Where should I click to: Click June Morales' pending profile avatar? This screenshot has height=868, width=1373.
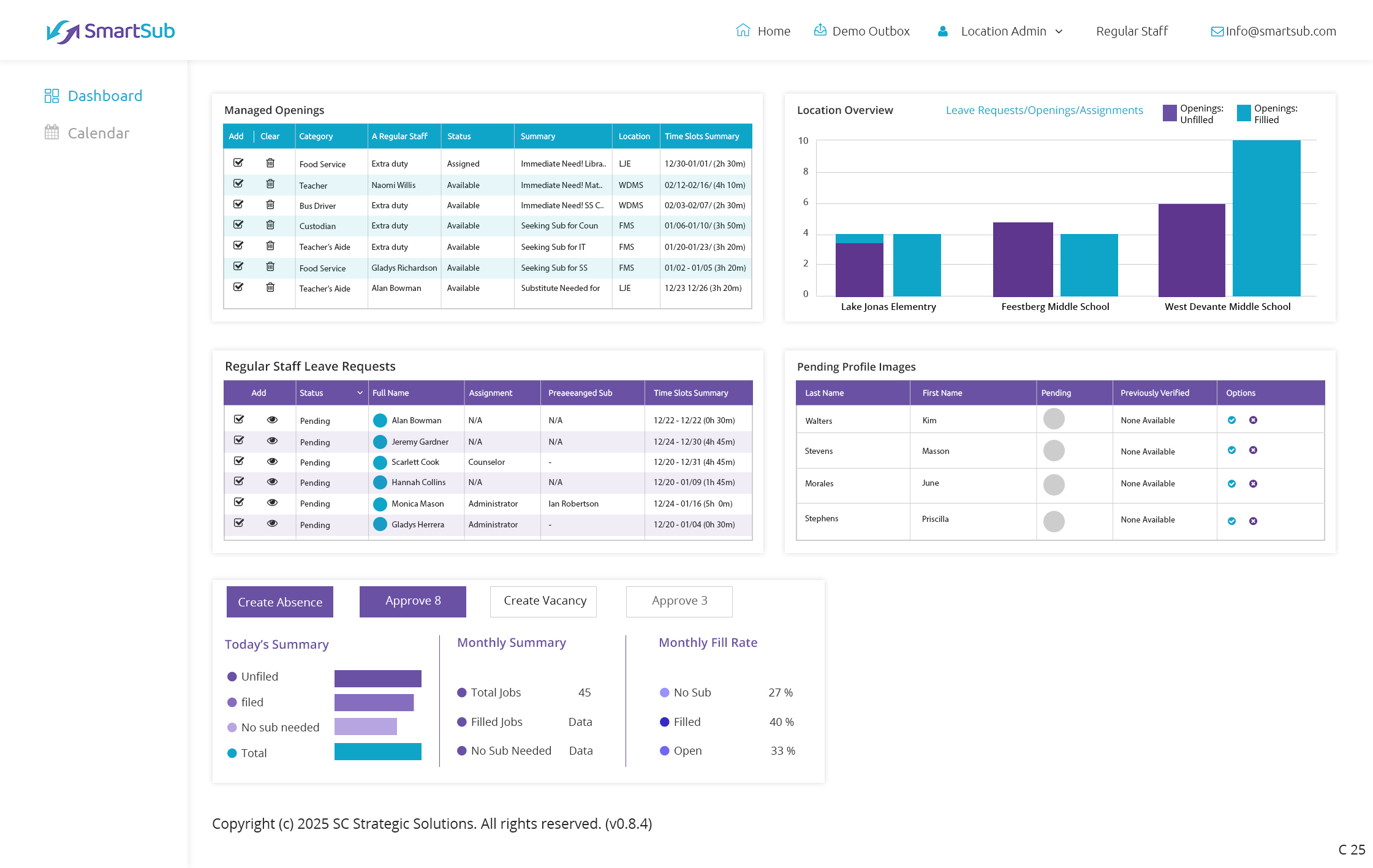pyautogui.click(x=1054, y=484)
